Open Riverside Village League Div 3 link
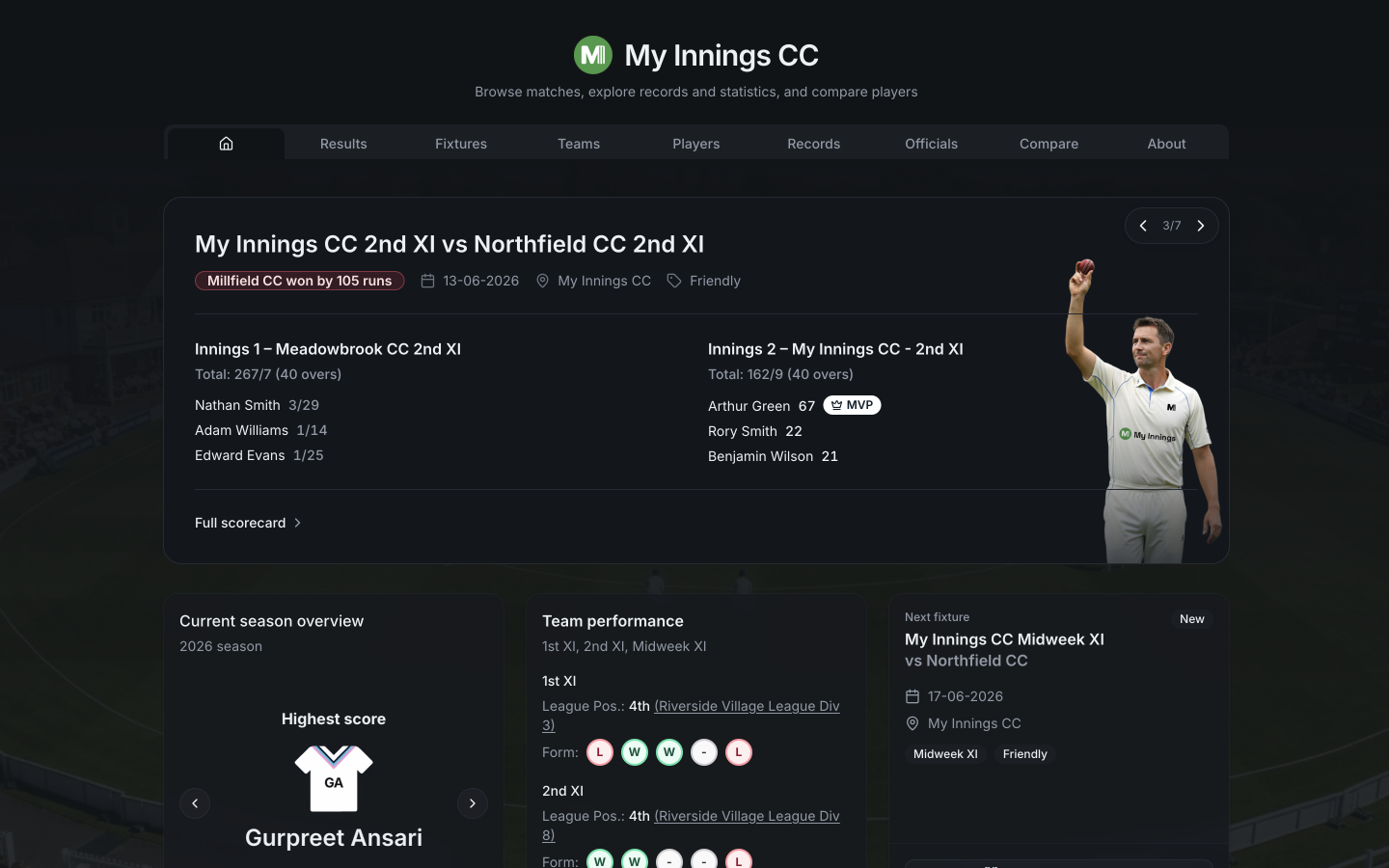 [x=691, y=716]
